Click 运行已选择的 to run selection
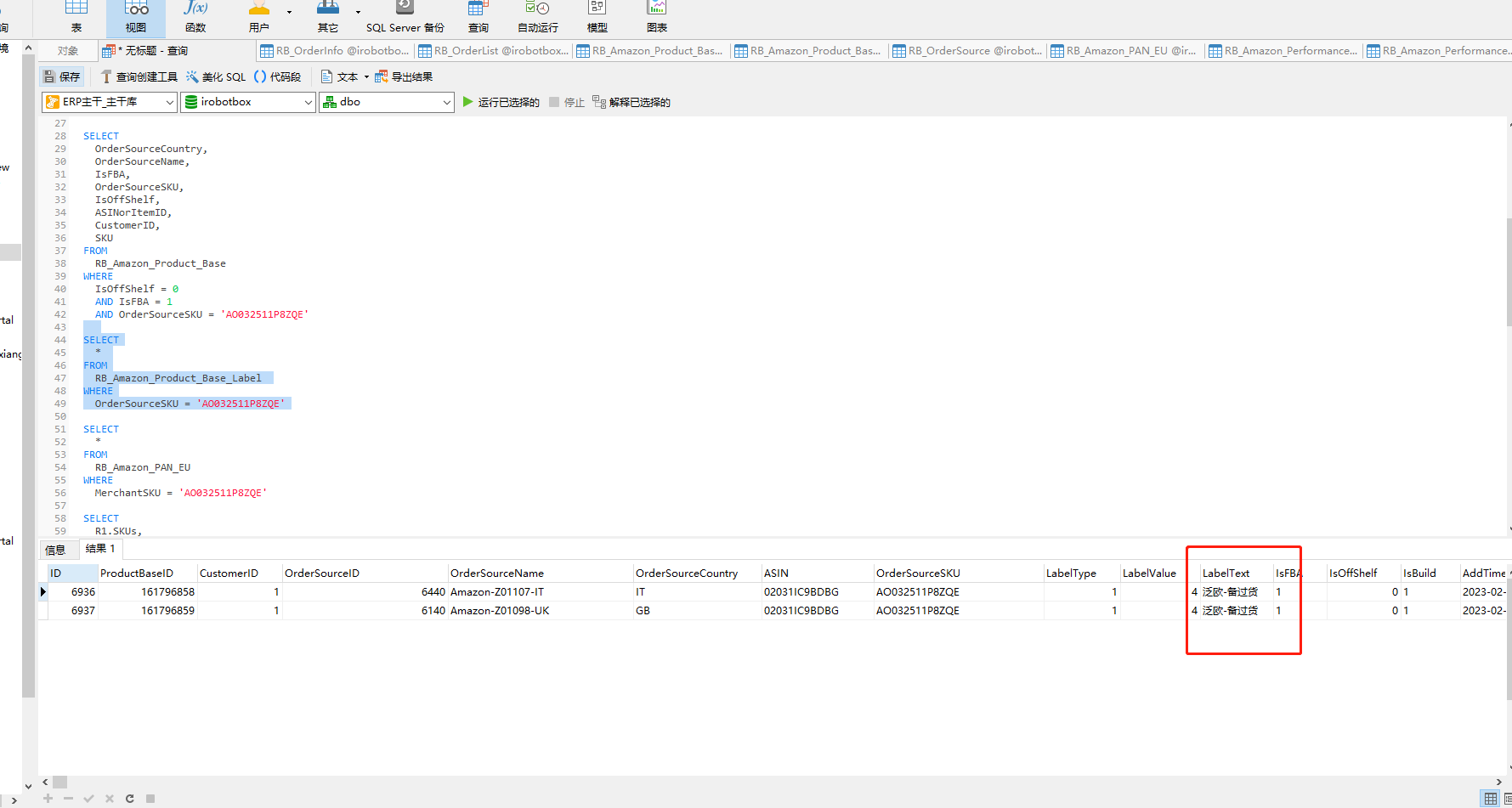 click(x=501, y=102)
